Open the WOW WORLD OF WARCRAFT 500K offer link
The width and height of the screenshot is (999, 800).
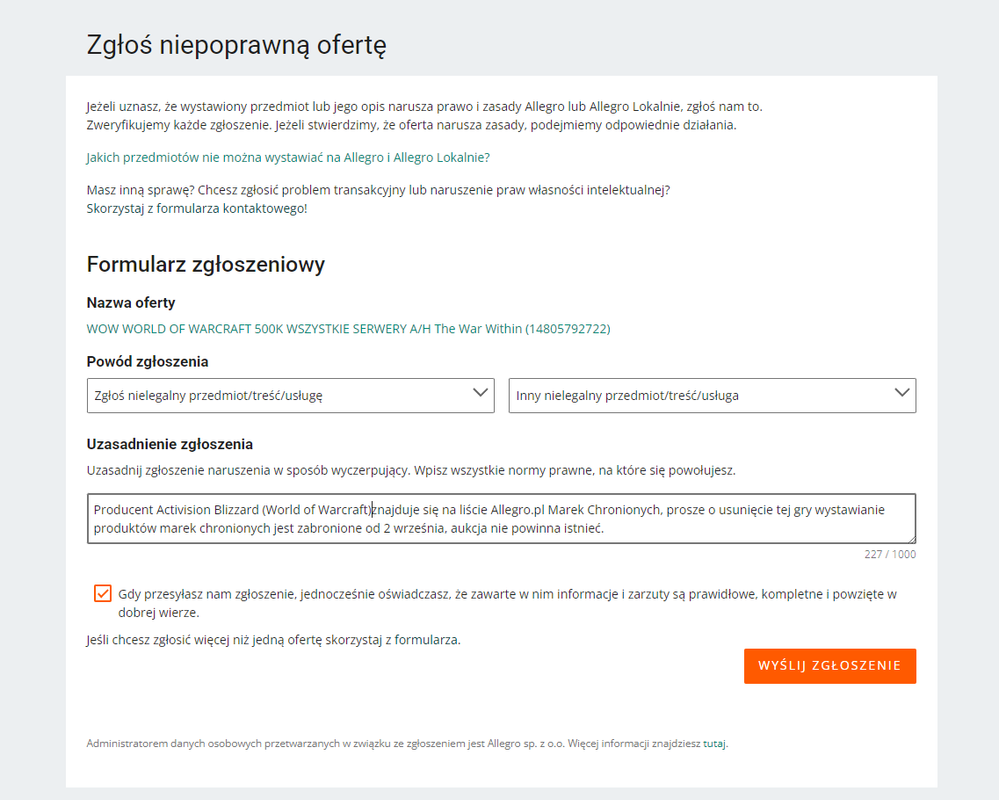349,329
